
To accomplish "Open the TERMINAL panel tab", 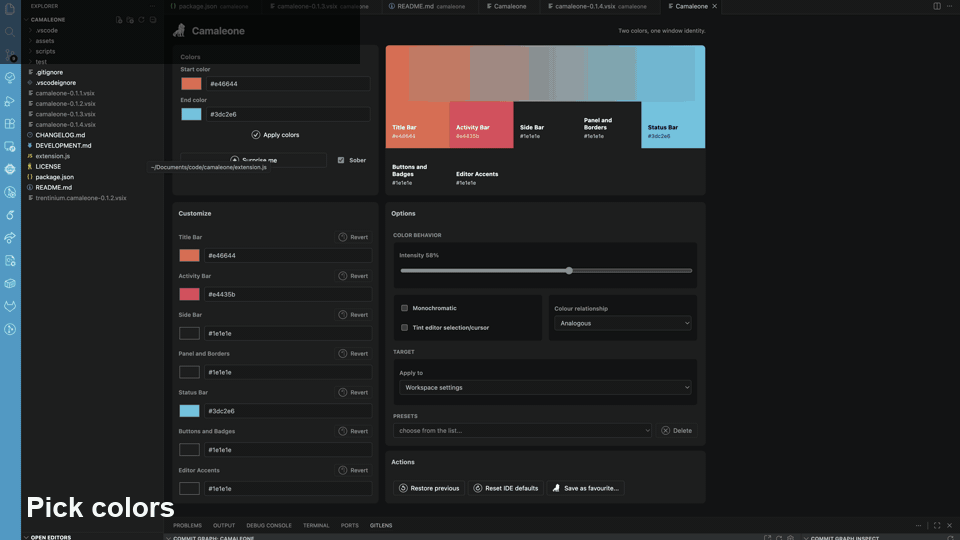I will (316, 525).
